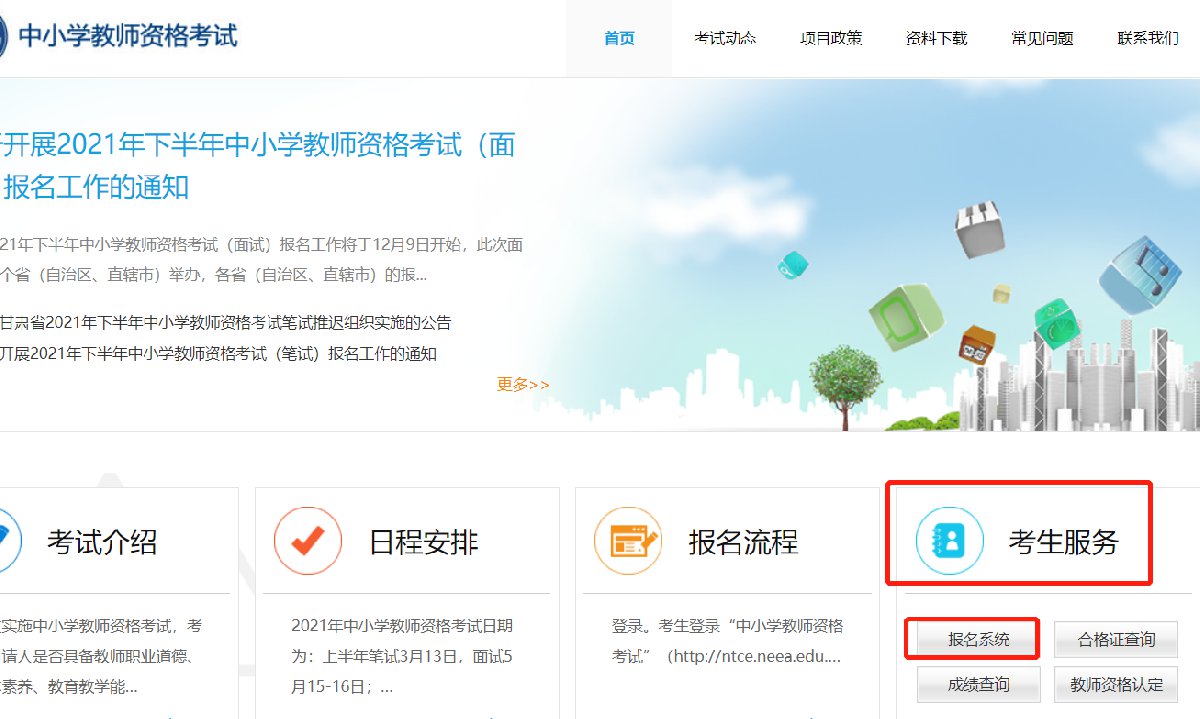1200x719 pixels.
Task: Click the 日程安排 heading
Action: (x=424, y=542)
